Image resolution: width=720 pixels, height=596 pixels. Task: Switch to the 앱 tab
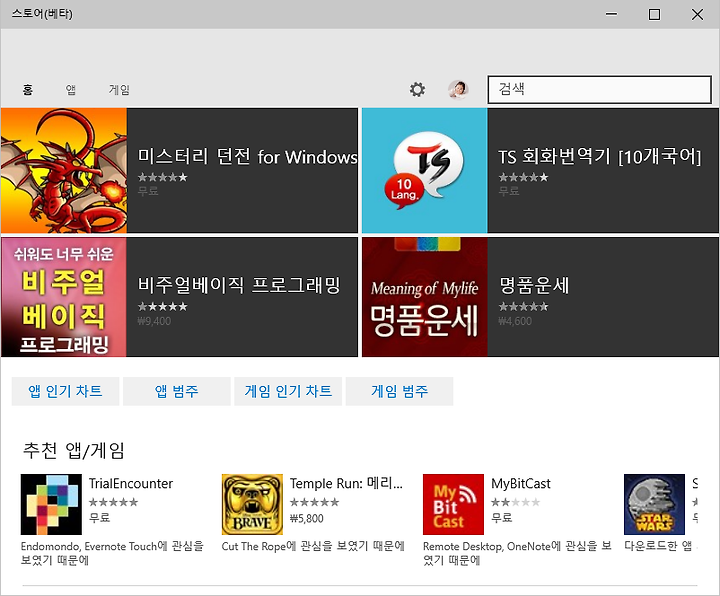[71, 90]
